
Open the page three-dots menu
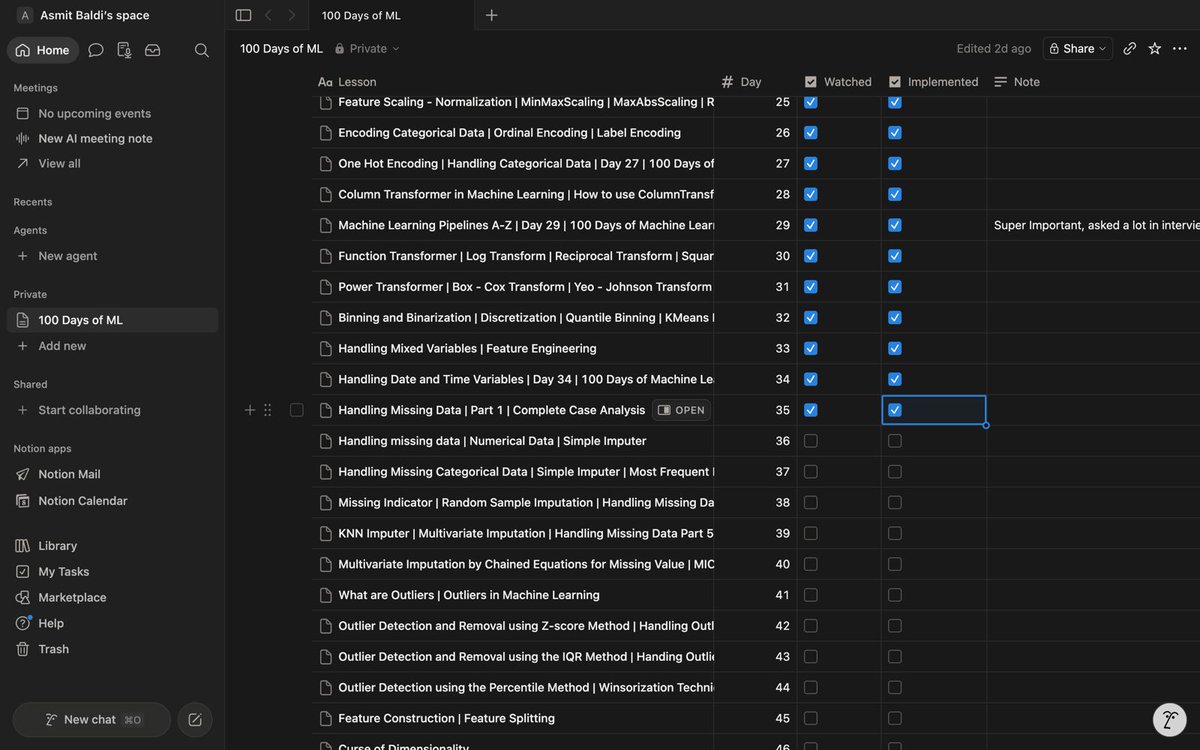point(1180,48)
